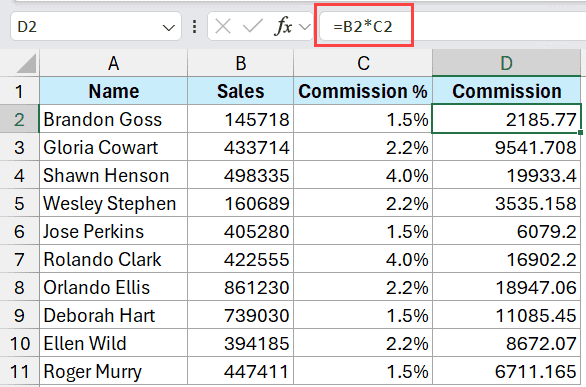The height and width of the screenshot is (387, 586).
Task: Click the fill handle of cell D2
Action: (580, 133)
